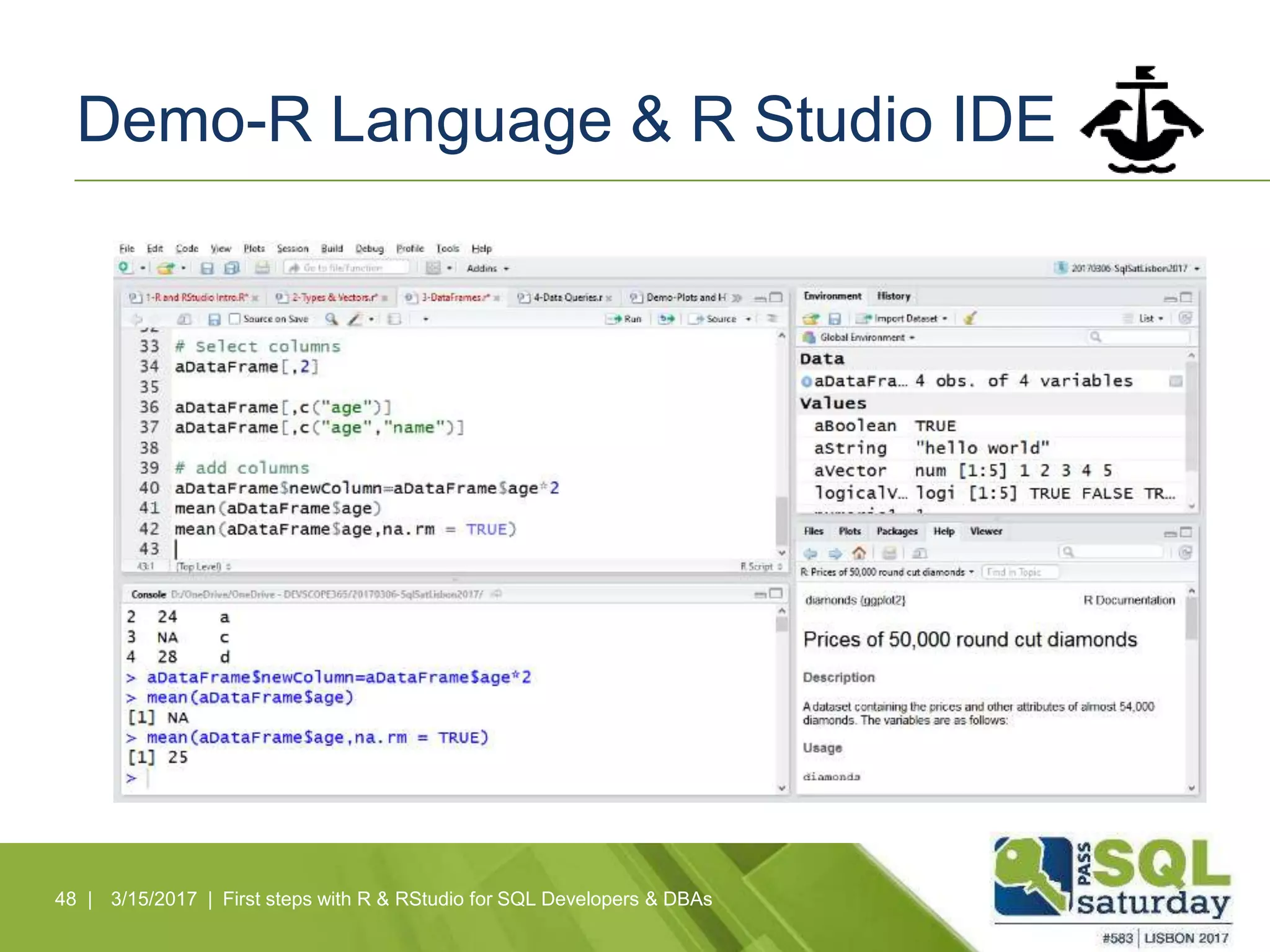The height and width of the screenshot is (952, 1270).
Task: Click the document outline icon in editor
Action: (772, 319)
